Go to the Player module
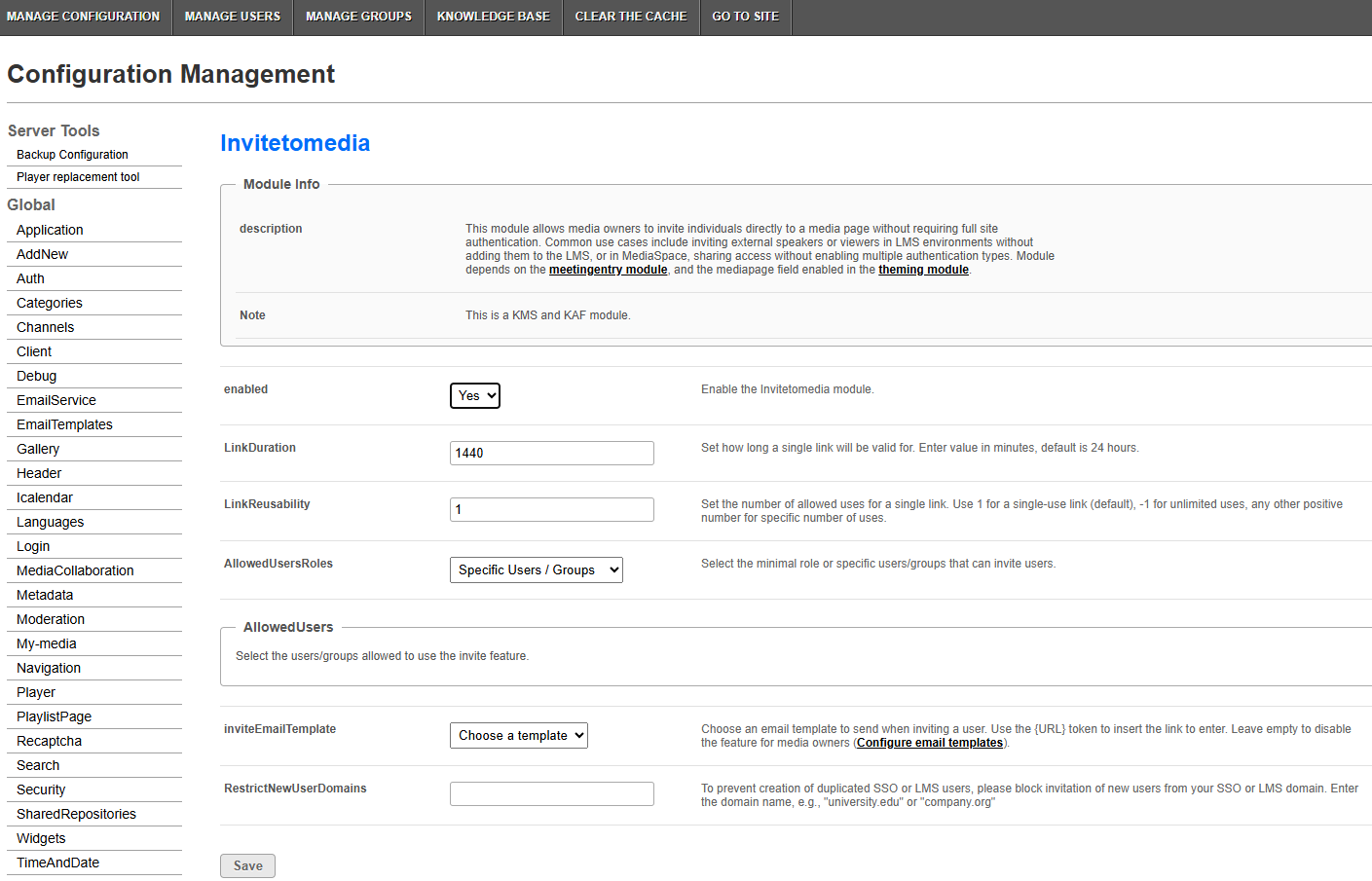1372x881 pixels. coord(36,692)
